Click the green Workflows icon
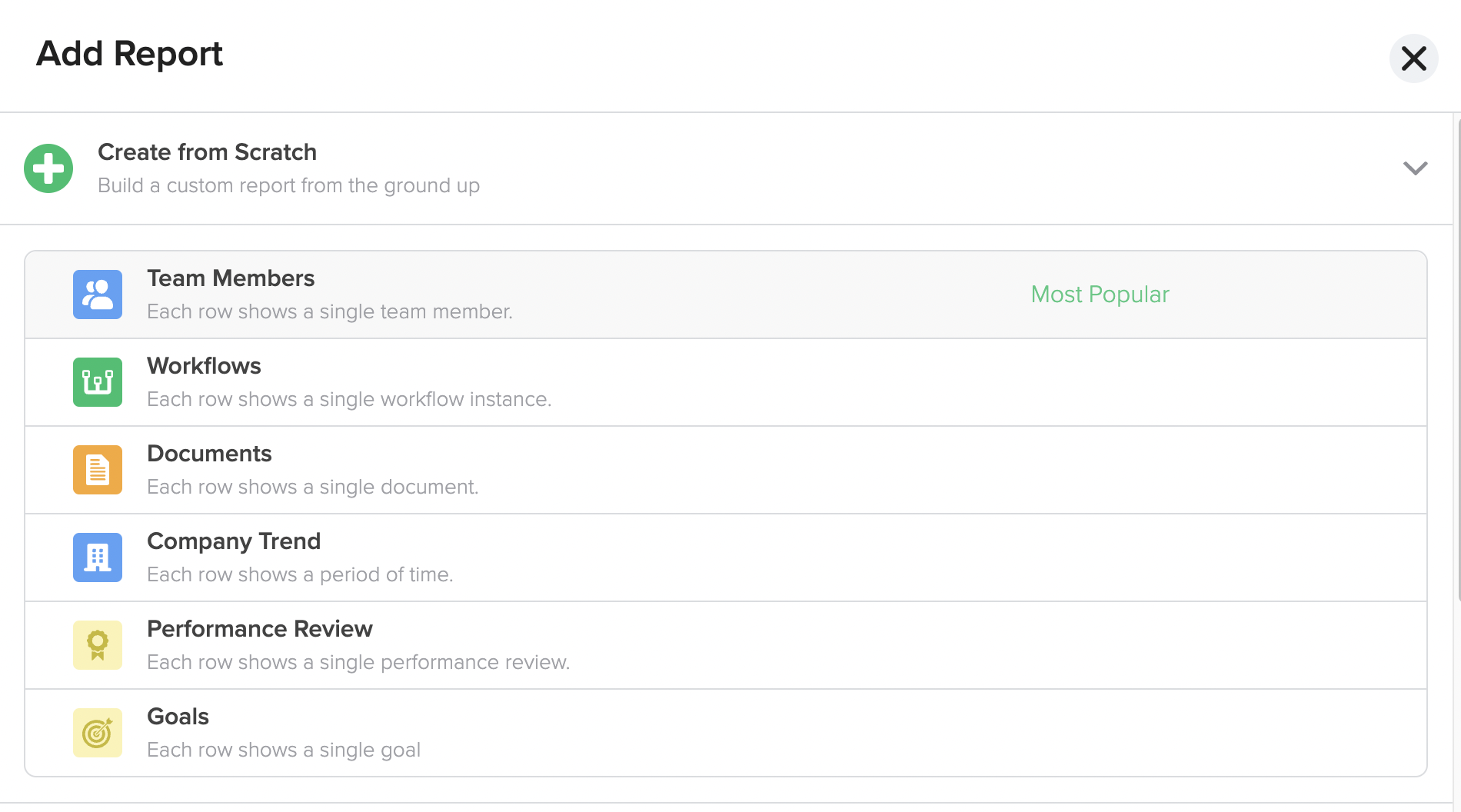This screenshot has height=812, width=1461. coord(98,382)
